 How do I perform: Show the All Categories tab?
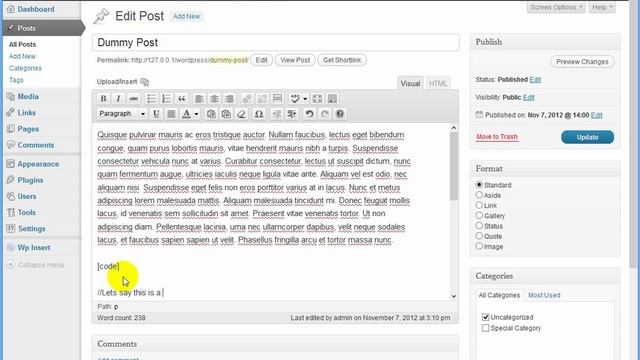pos(499,295)
